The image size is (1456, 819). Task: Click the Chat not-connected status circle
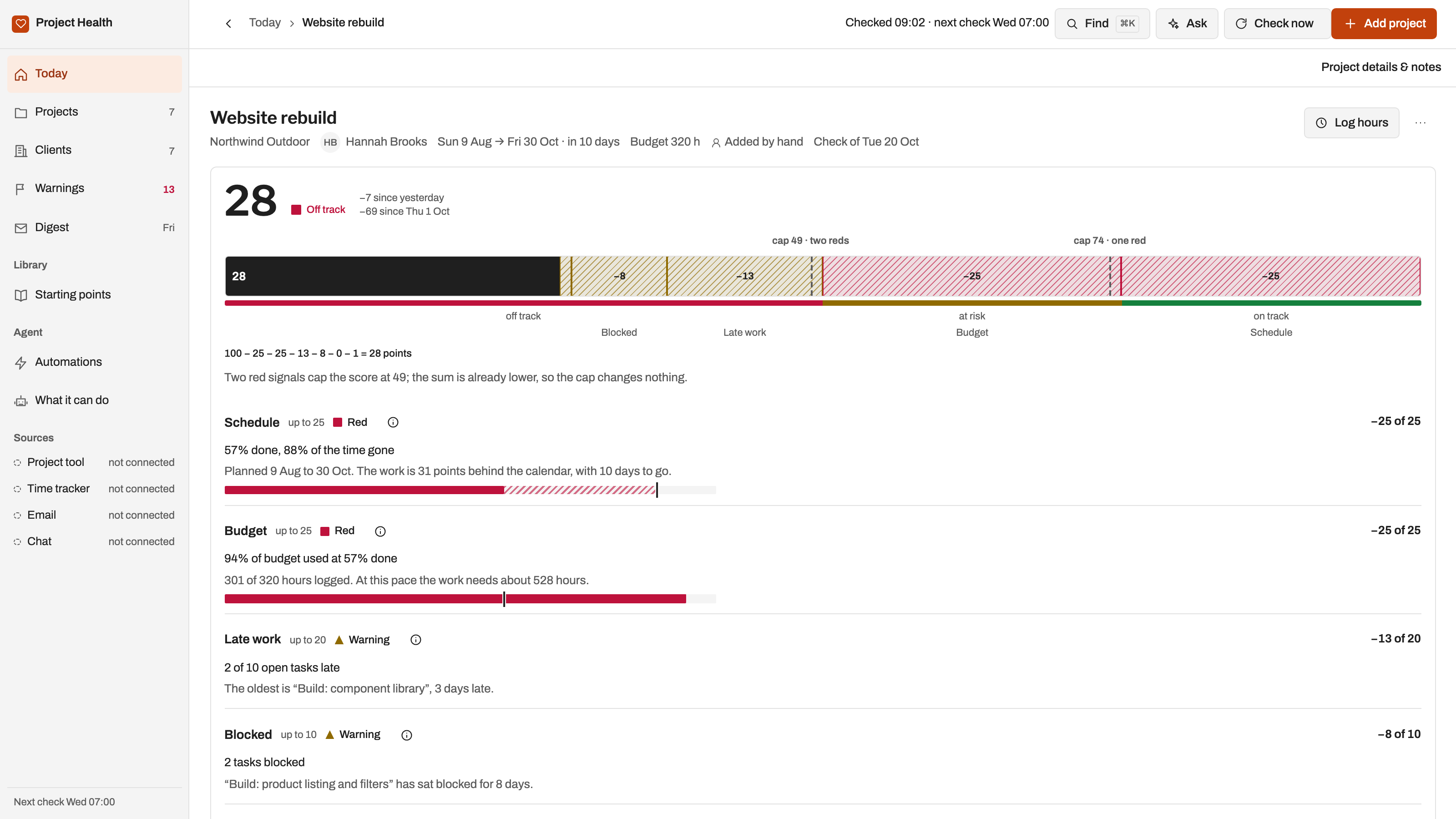(18, 542)
